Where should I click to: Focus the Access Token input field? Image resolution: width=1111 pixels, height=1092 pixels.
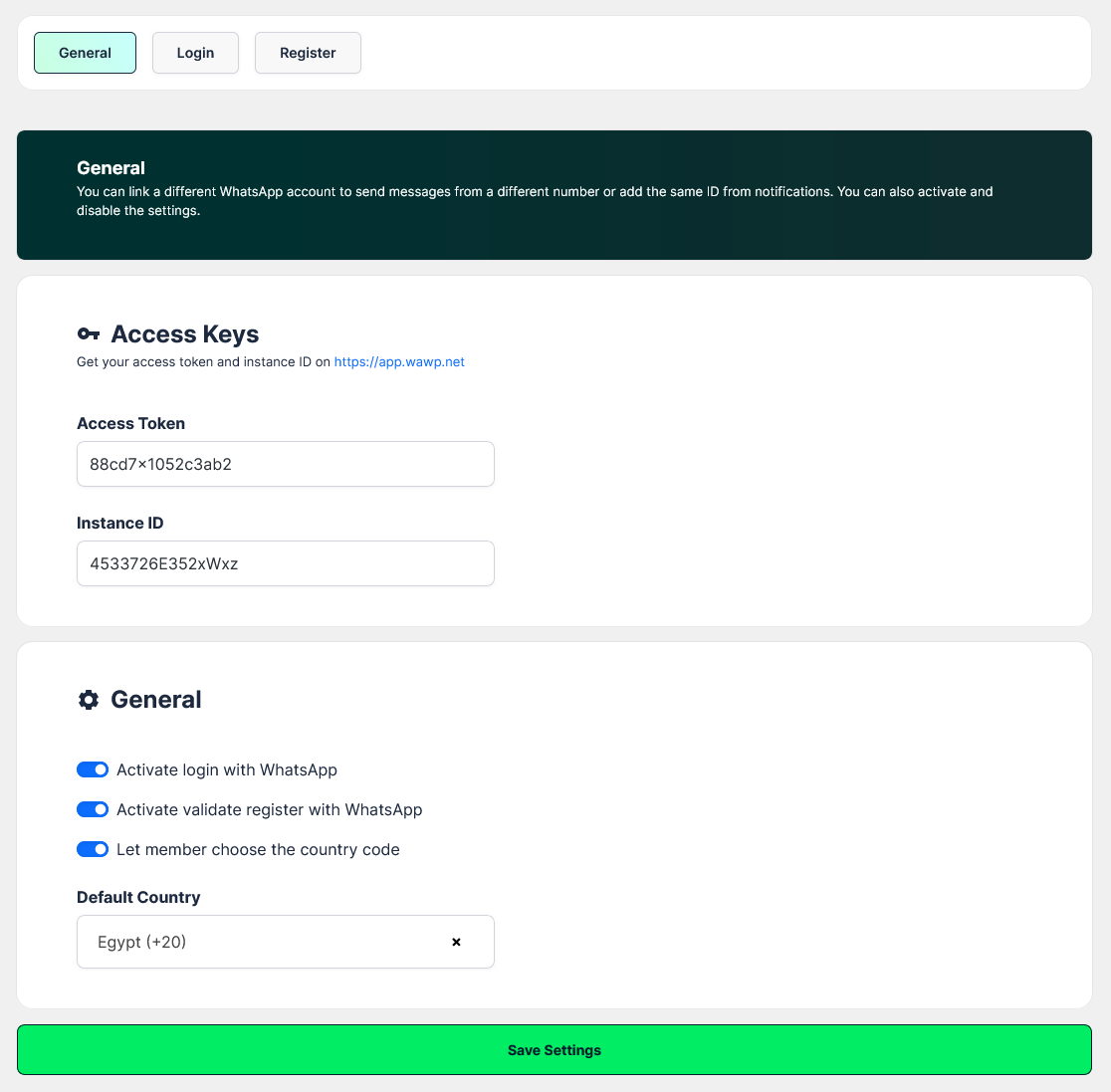point(286,464)
